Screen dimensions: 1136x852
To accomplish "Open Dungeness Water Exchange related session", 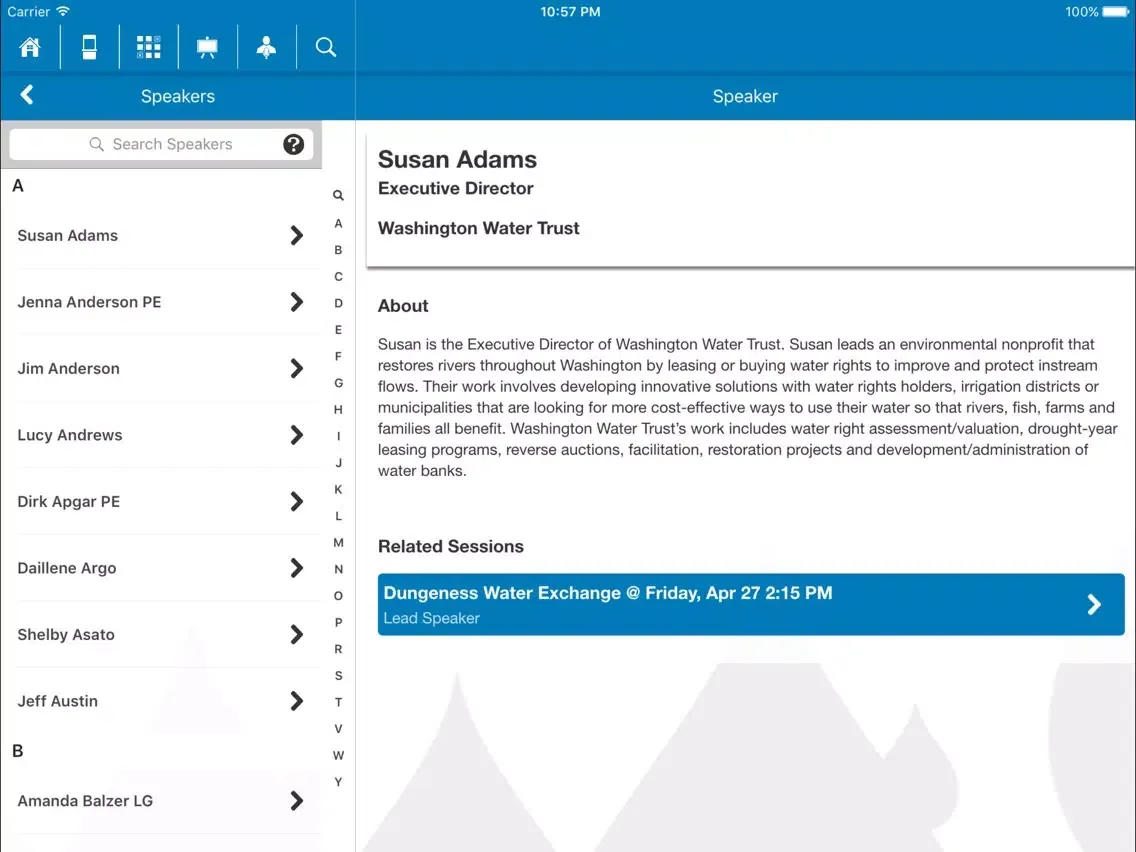I will click(x=751, y=604).
